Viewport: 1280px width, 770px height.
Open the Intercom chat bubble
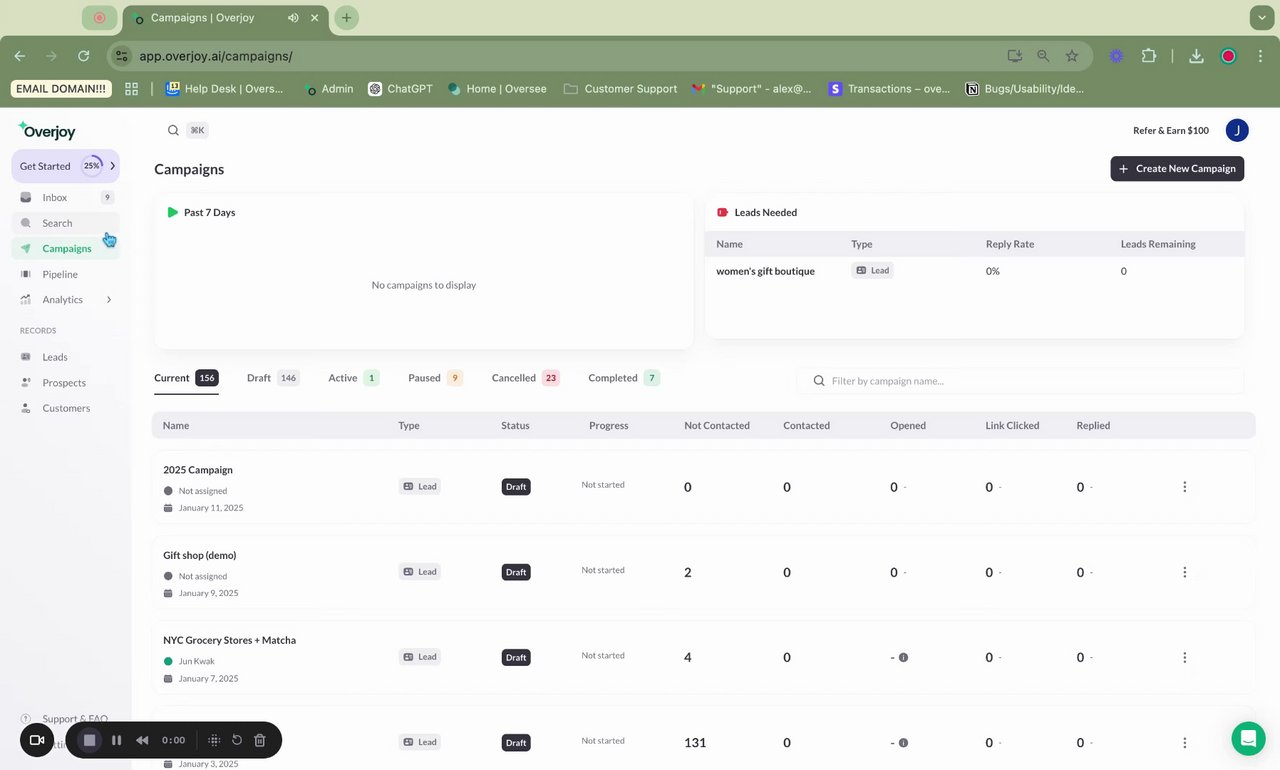tap(1248, 738)
